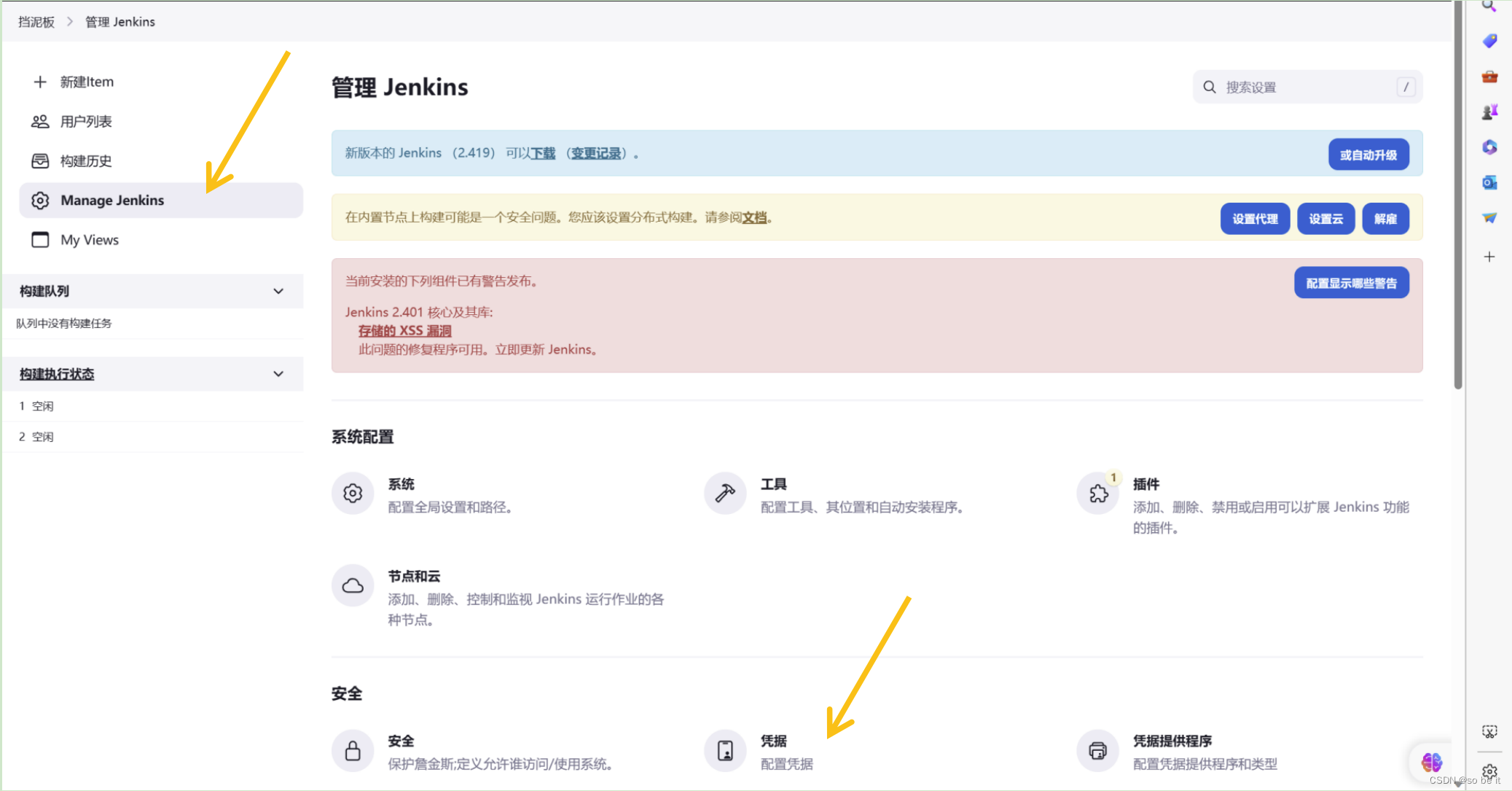This screenshot has height=791, width=1512.
Task: Click the Microsoft 365 icon in browser sidebar
Action: tap(1489, 147)
